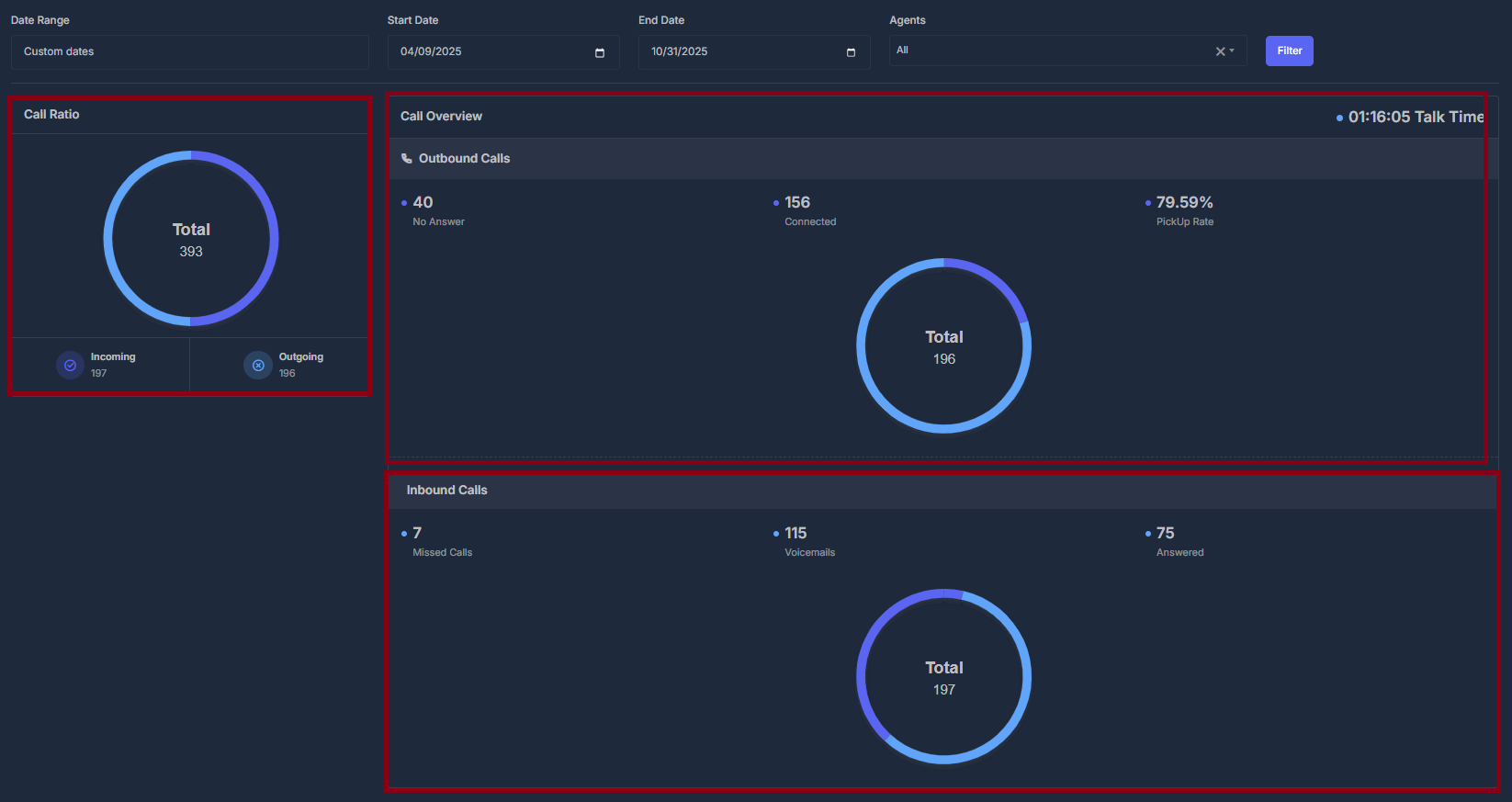This screenshot has height=802, width=1512.
Task: Click the Incoming 197 label
Action: click(x=113, y=365)
